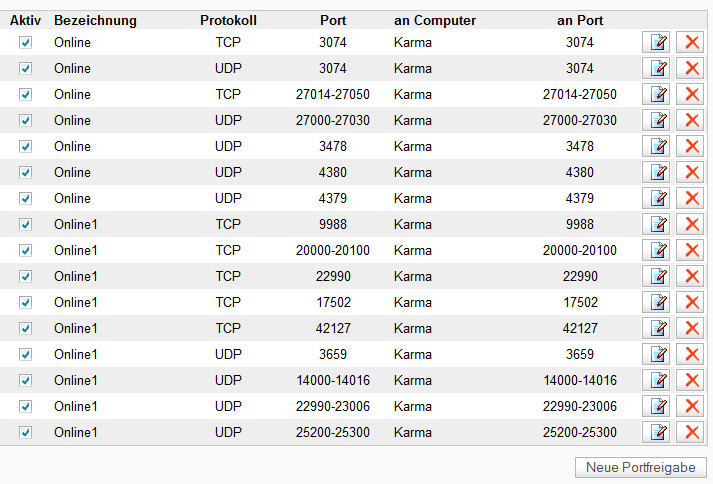This screenshot has height=484, width=713.
Task: Edit the UDP 3478 rule
Action: click(x=656, y=146)
